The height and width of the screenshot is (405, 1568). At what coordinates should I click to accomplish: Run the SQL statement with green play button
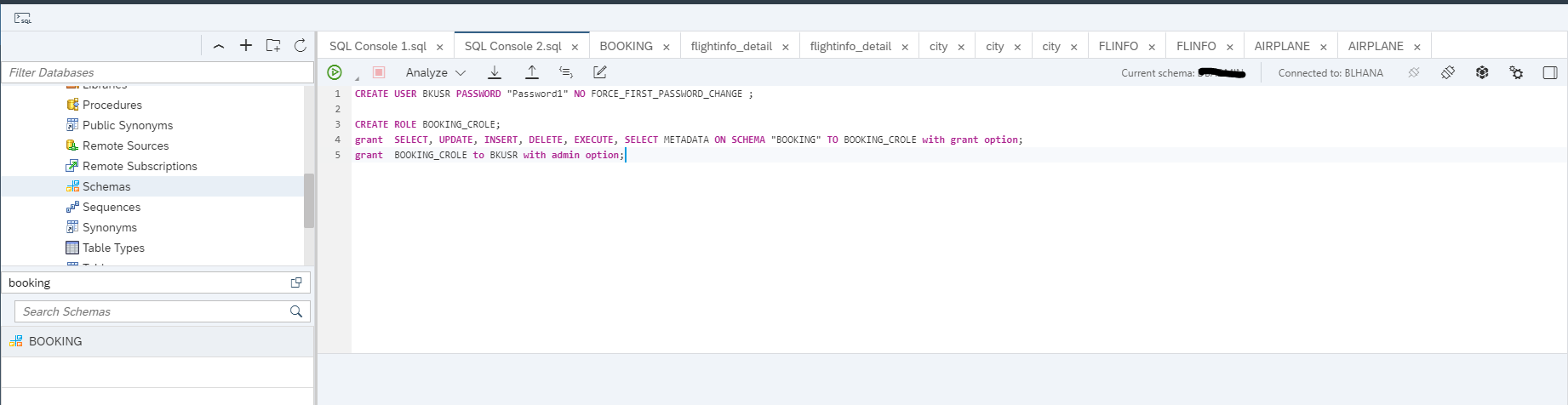click(x=335, y=73)
